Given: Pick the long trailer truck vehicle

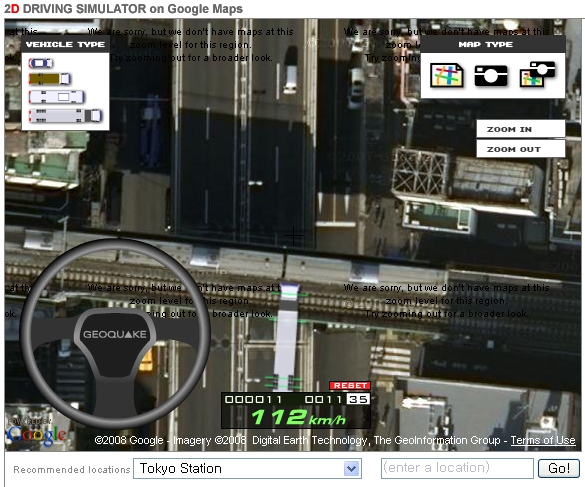Looking at the screenshot, I should 65,116.
